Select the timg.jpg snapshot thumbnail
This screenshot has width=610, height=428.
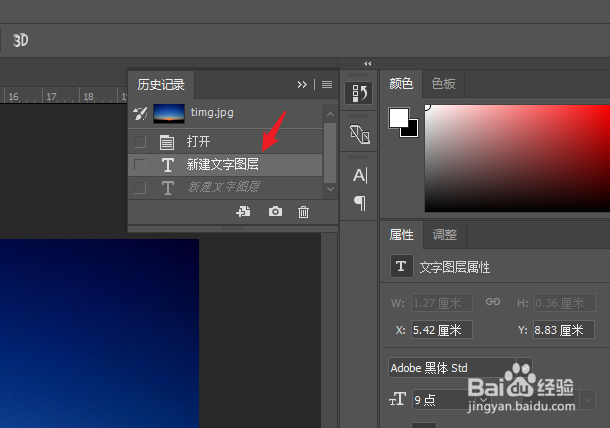(169, 114)
